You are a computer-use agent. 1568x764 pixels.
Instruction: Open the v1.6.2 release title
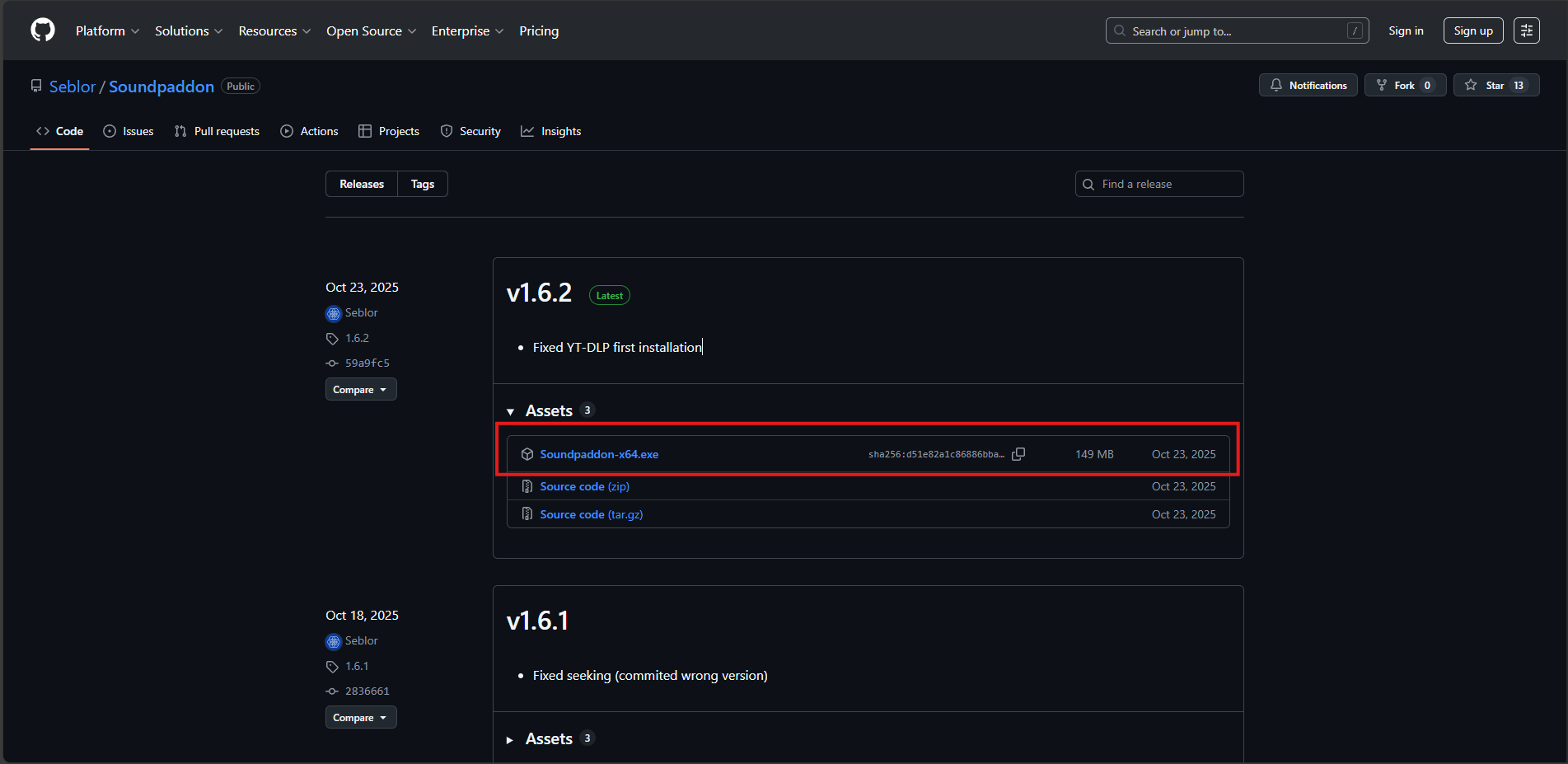(x=539, y=293)
